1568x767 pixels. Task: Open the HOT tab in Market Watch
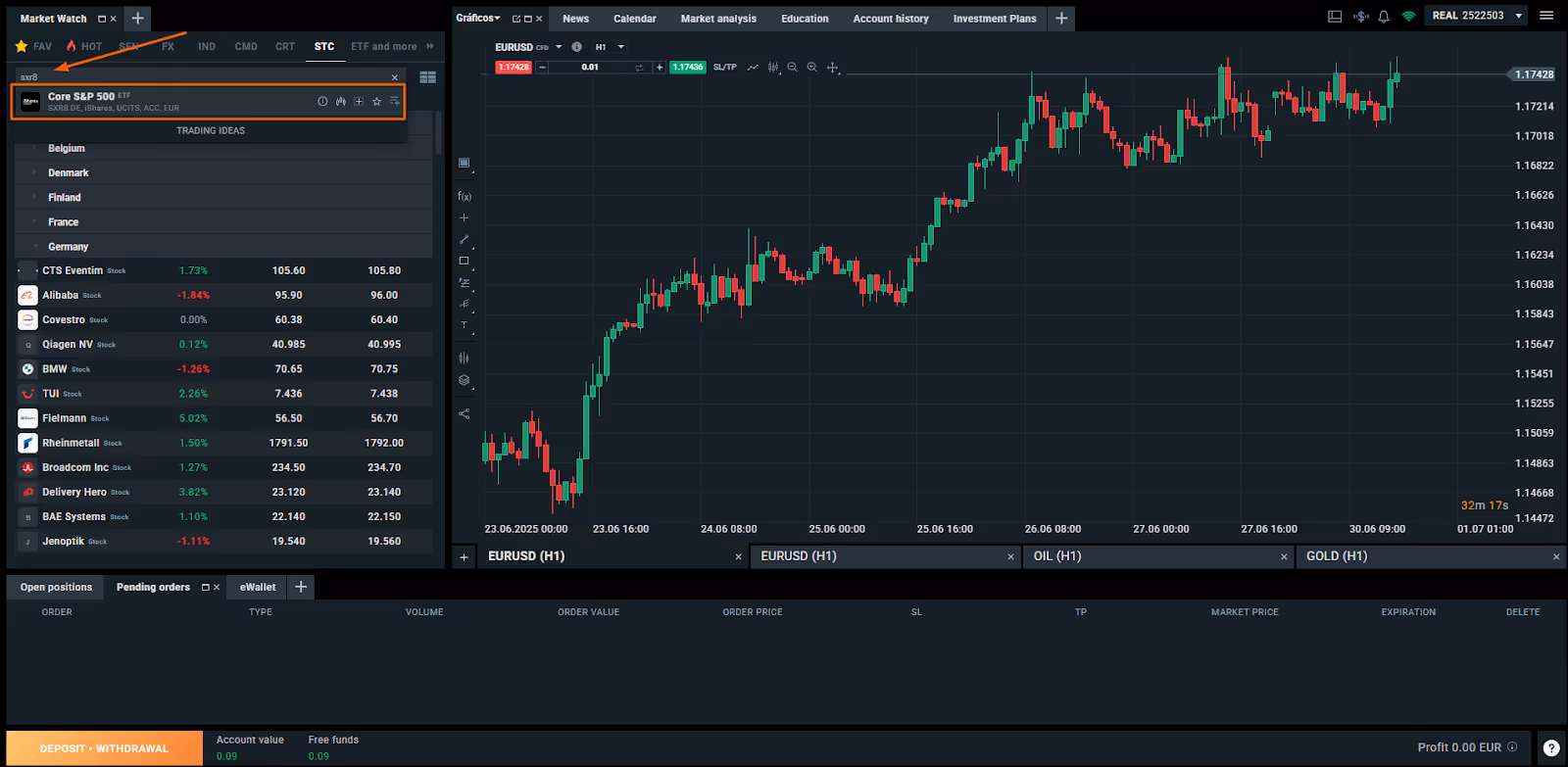84,46
